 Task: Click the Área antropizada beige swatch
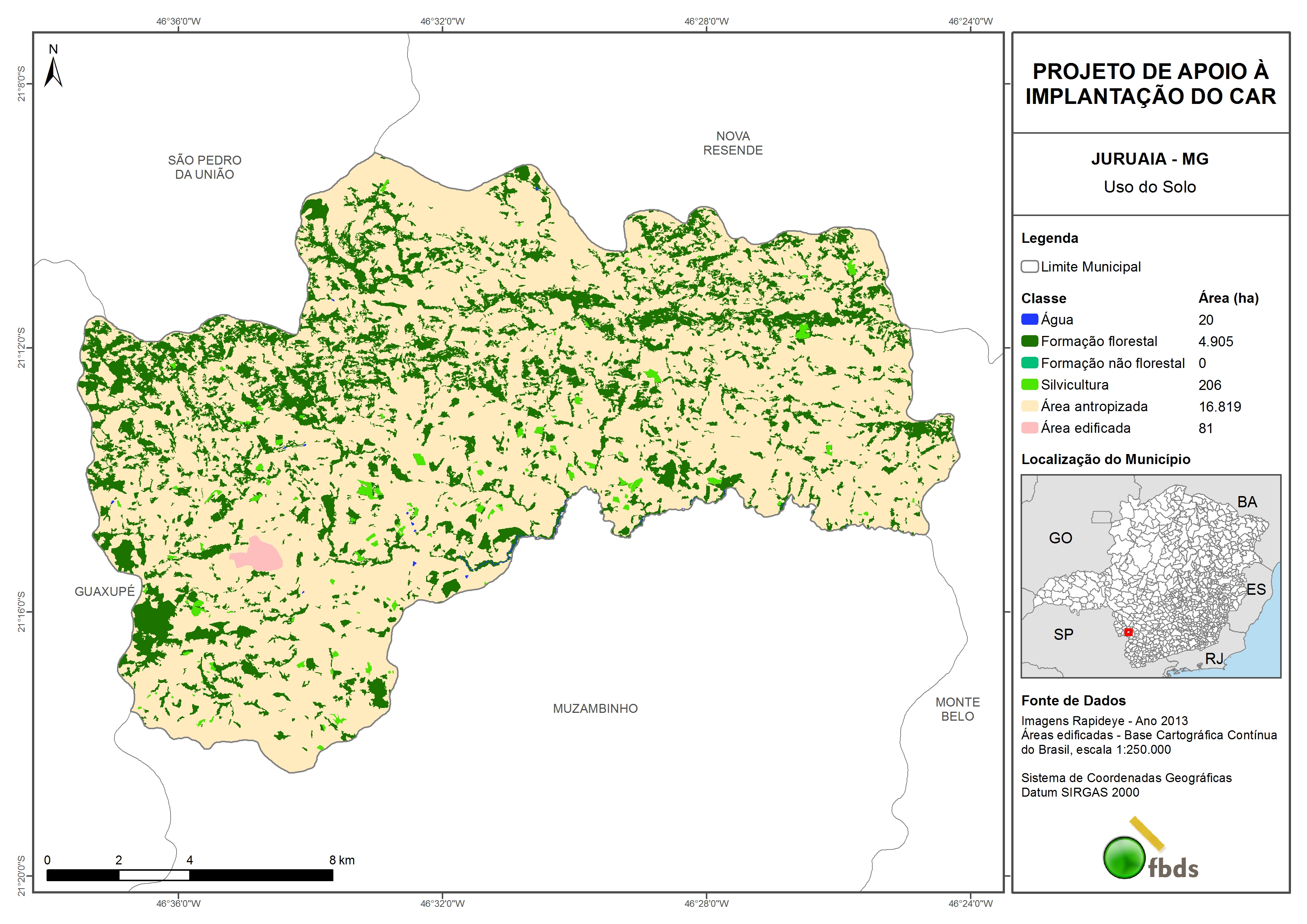click(1029, 406)
